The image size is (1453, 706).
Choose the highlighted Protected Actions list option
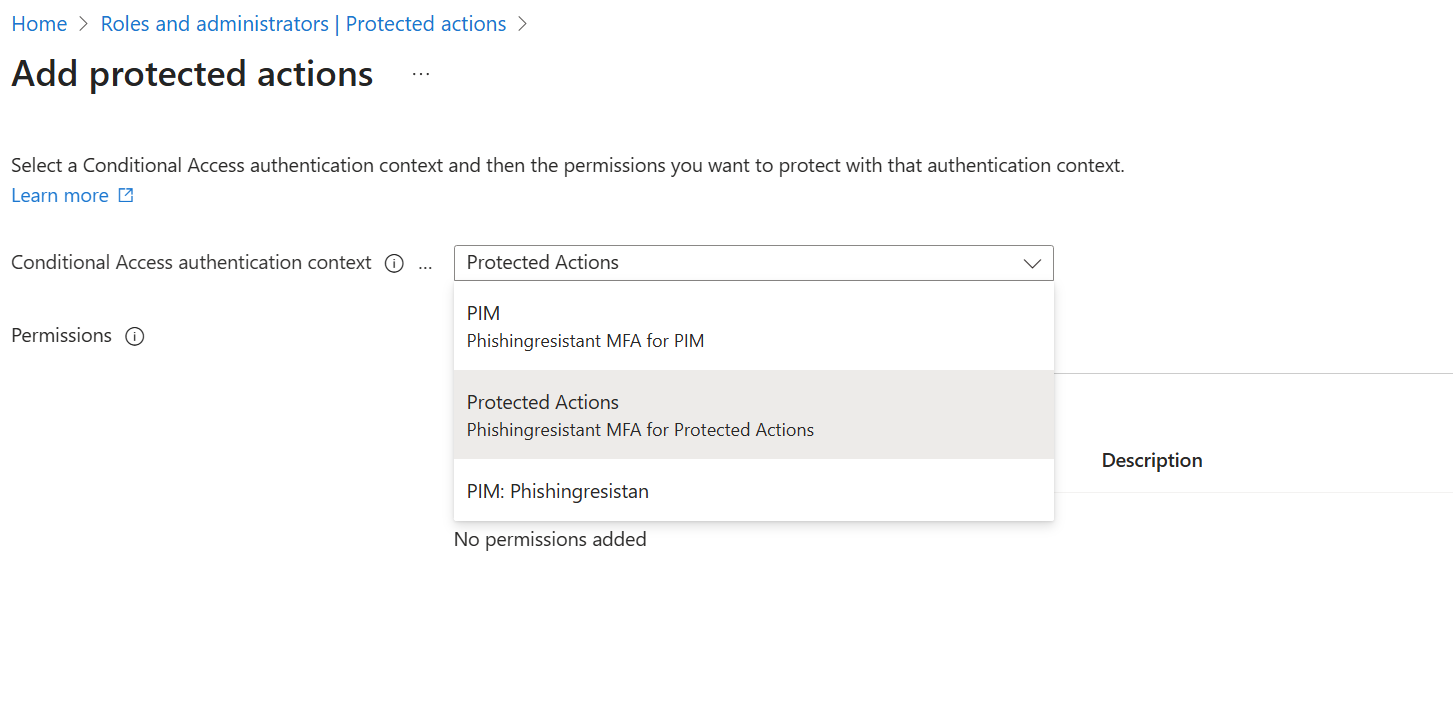(x=753, y=415)
